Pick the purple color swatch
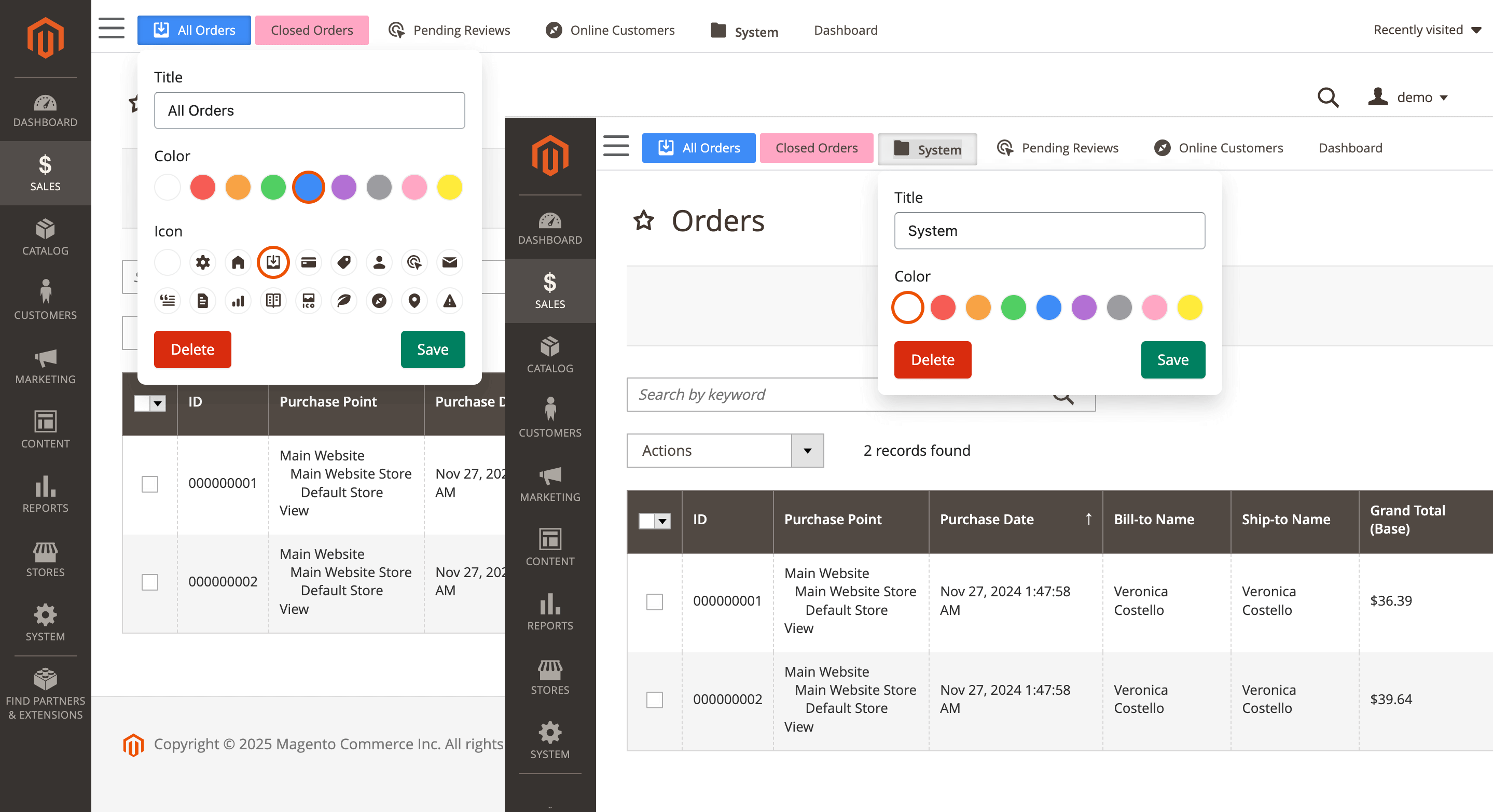Viewport: 1493px width, 812px height. 344,187
